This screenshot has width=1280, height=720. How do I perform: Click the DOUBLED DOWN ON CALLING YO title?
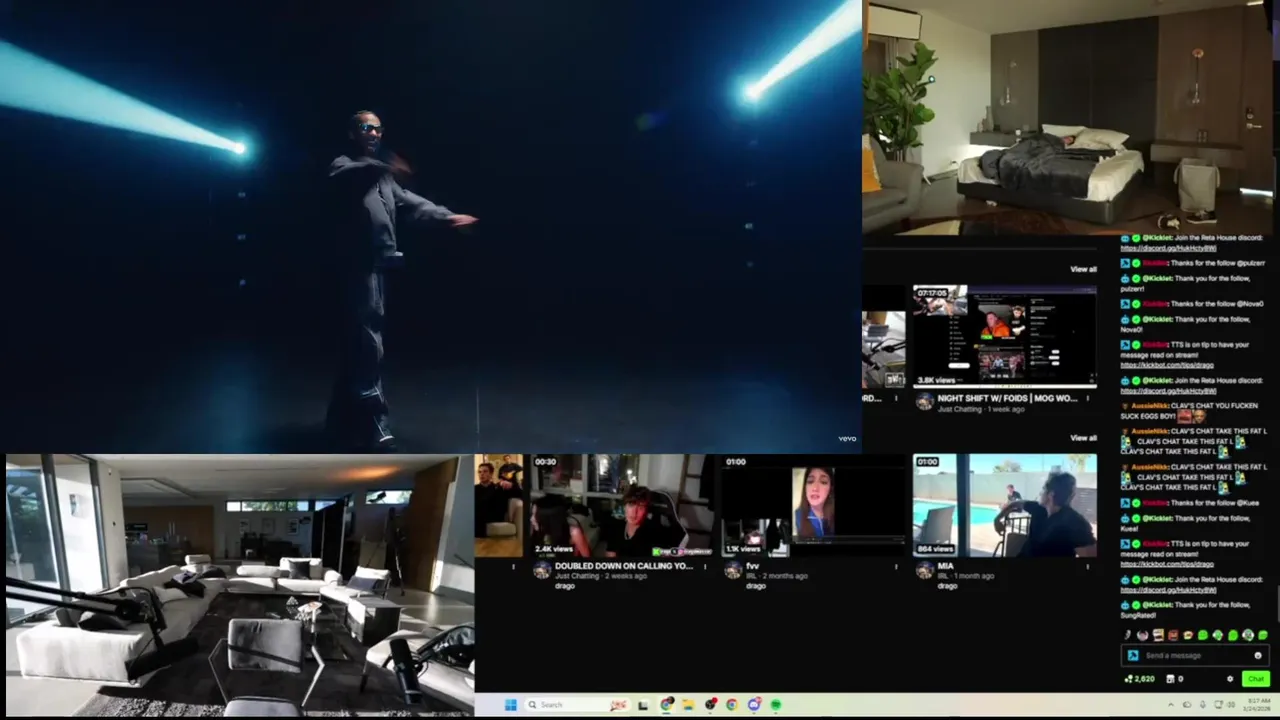click(624, 566)
